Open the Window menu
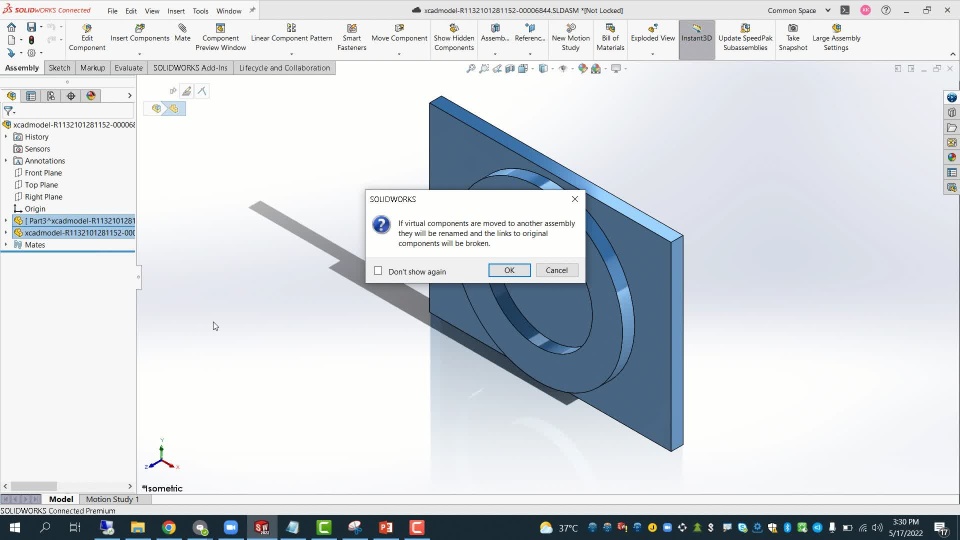Screen dimensions: 960x540 pos(228,11)
